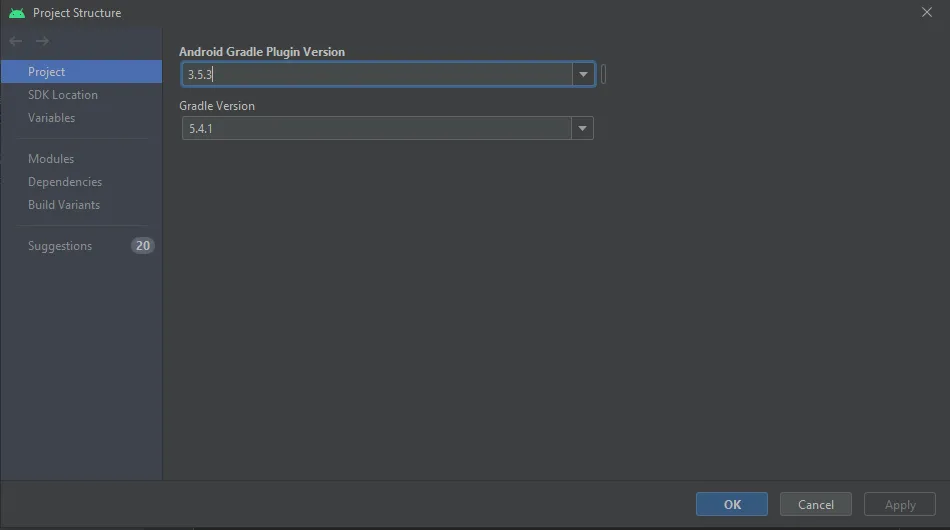This screenshot has height=530, width=950.
Task: Click the Cancel button
Action: [815, 505]
